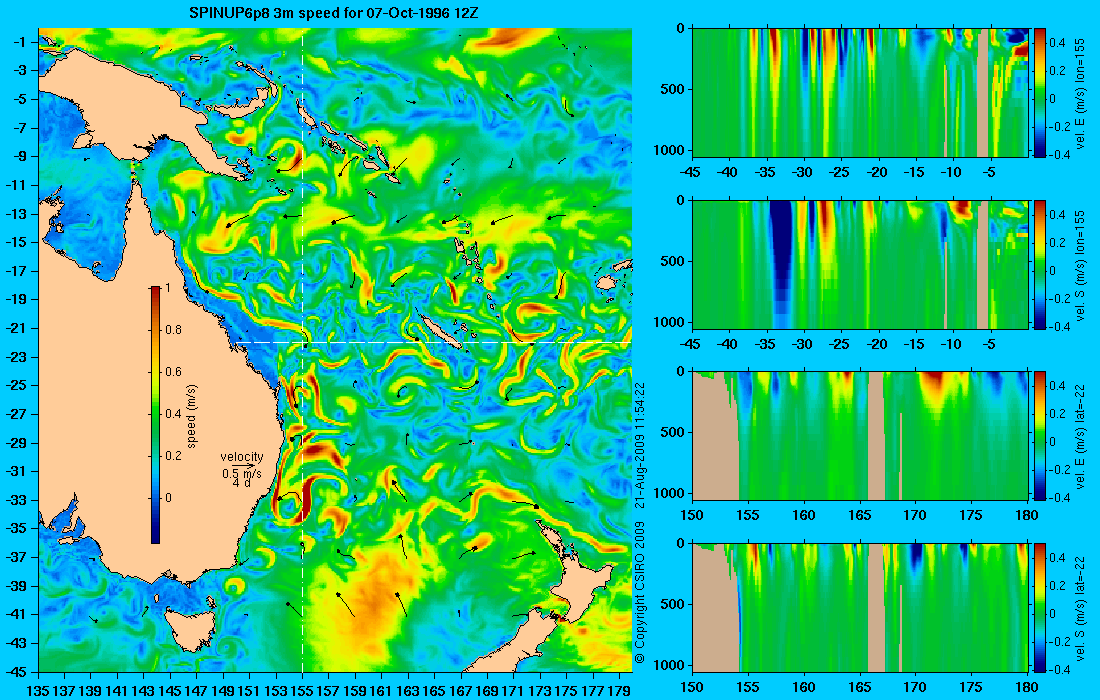Click longitude tick "135" on the main map axis
The image size is (1100, 700).
(37, 691)
